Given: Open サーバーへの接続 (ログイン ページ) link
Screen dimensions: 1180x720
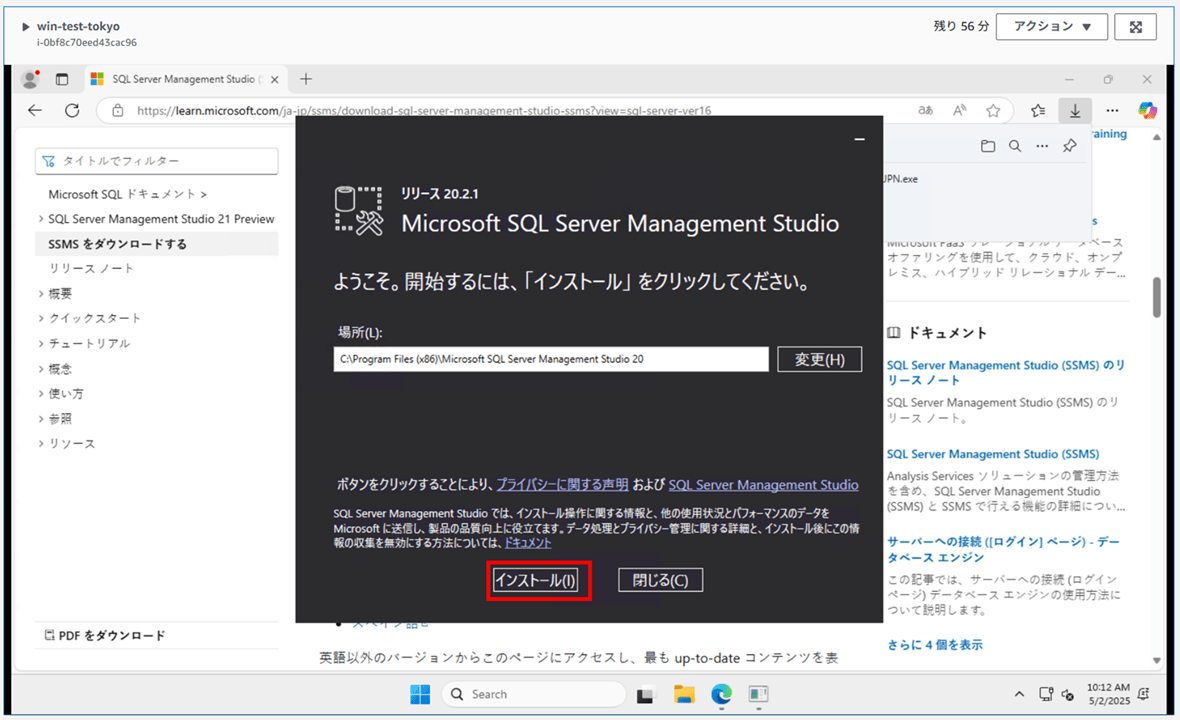Looking at the screenshot, I should pyautogui.click(x=1003, y=549).
